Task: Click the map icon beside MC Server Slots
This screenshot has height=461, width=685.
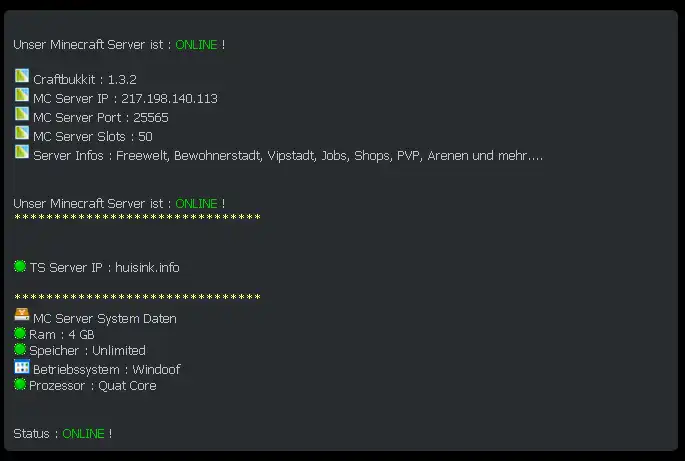Action: click(x=21, y=134)
